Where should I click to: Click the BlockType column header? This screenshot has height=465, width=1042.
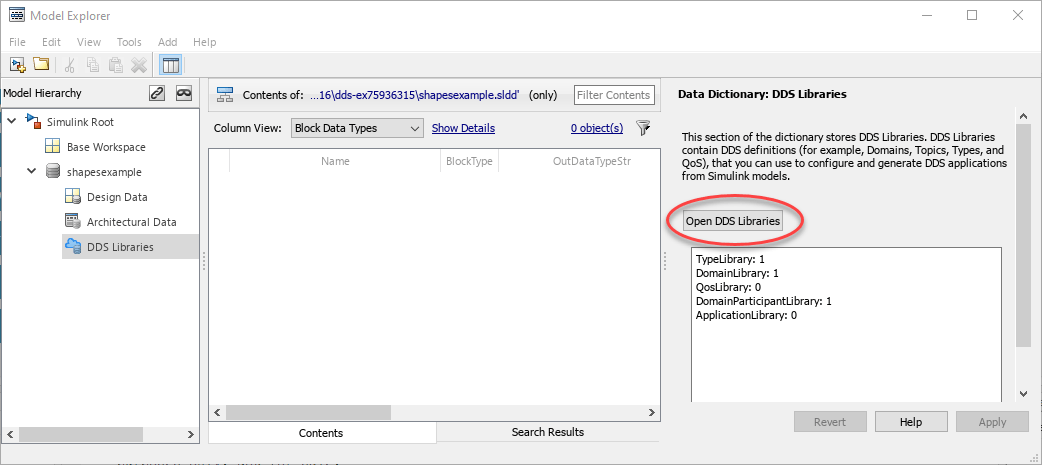469,161
